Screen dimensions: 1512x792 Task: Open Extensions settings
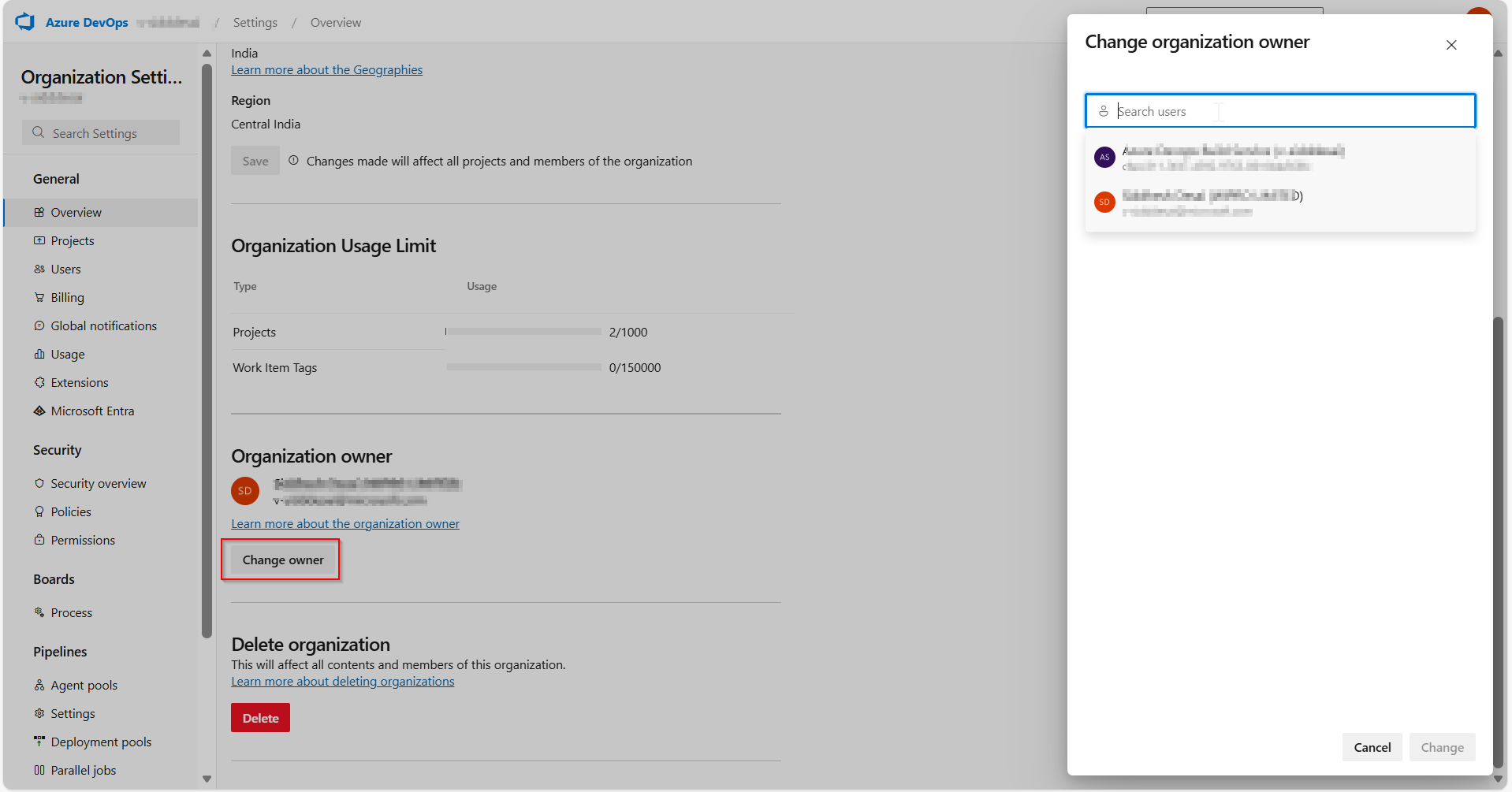pos(101,382)
